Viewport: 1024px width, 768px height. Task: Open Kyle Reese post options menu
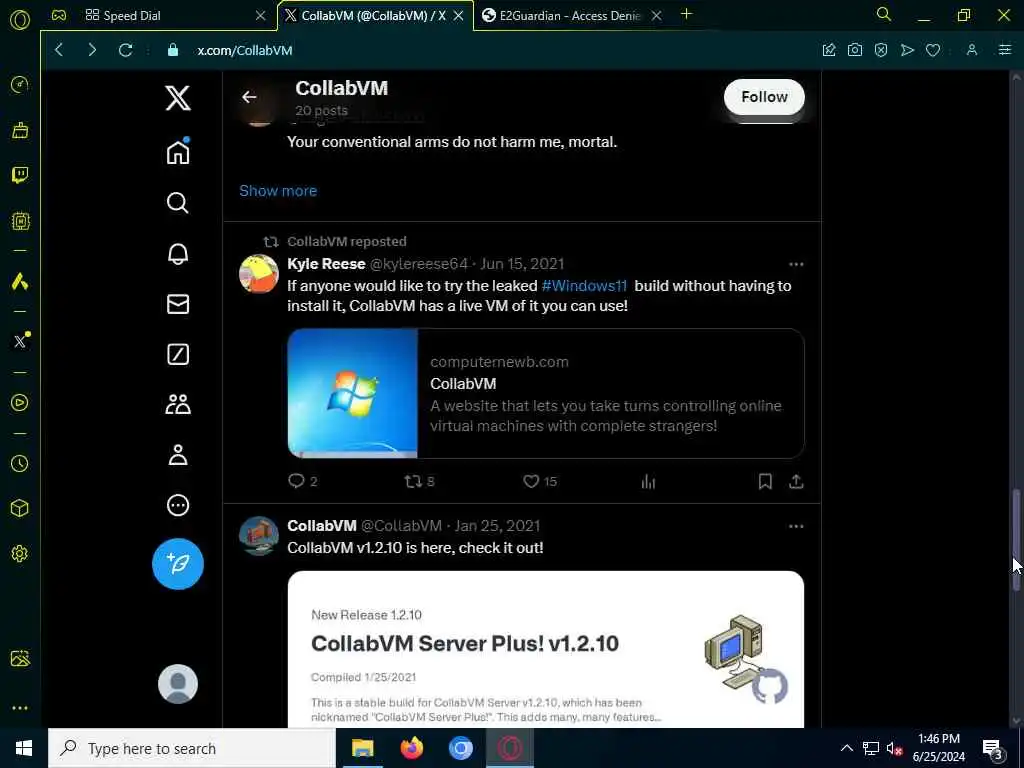pyautogui.click(x=795, y=264)
